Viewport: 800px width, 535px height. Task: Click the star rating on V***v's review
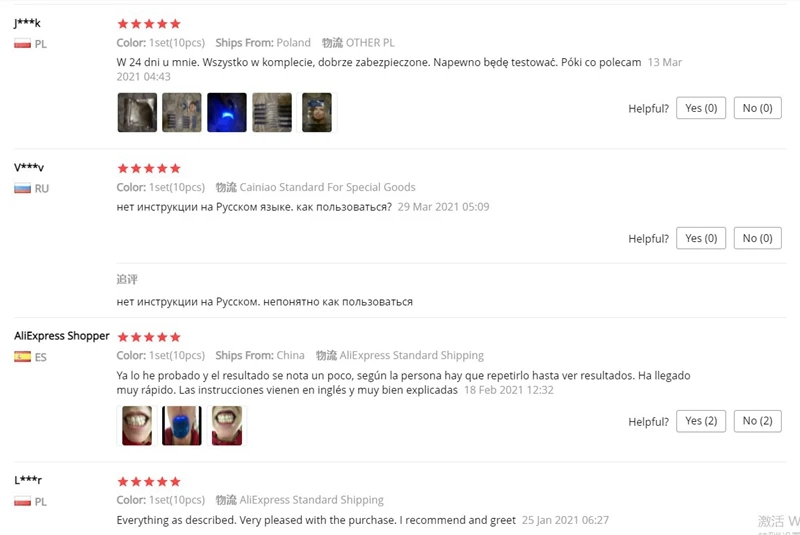[x=149, y=168]
